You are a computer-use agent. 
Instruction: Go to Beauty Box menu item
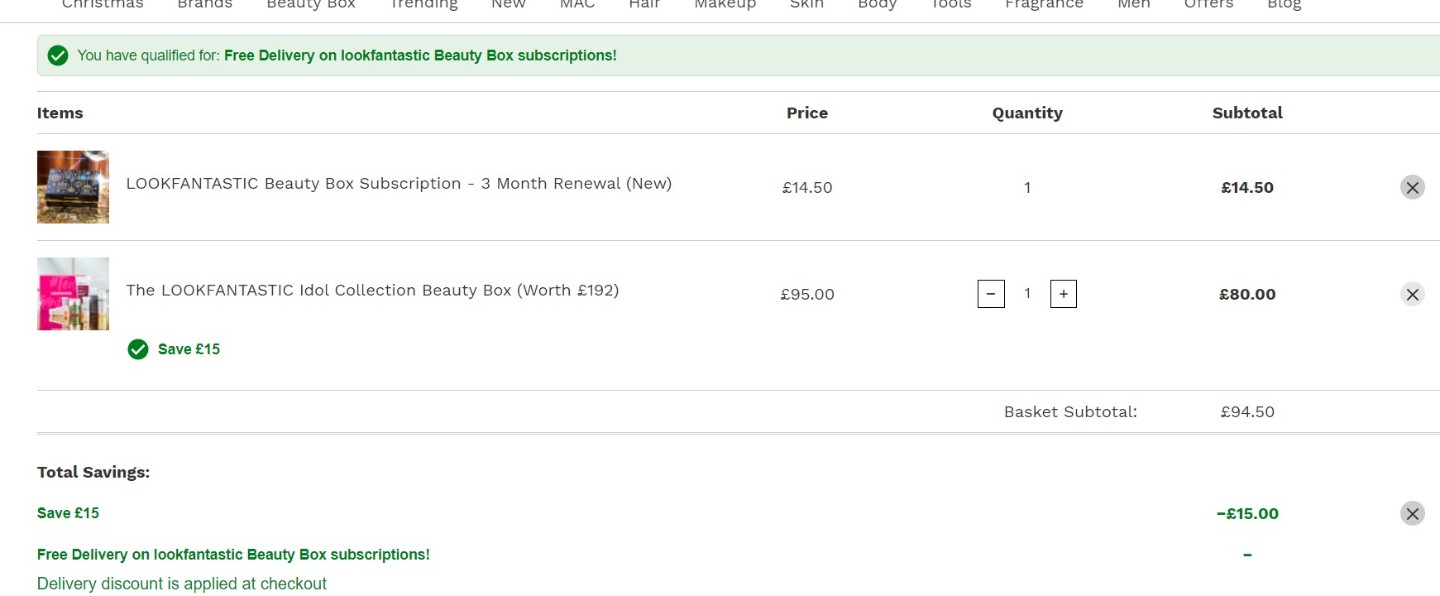click(311, 4)
